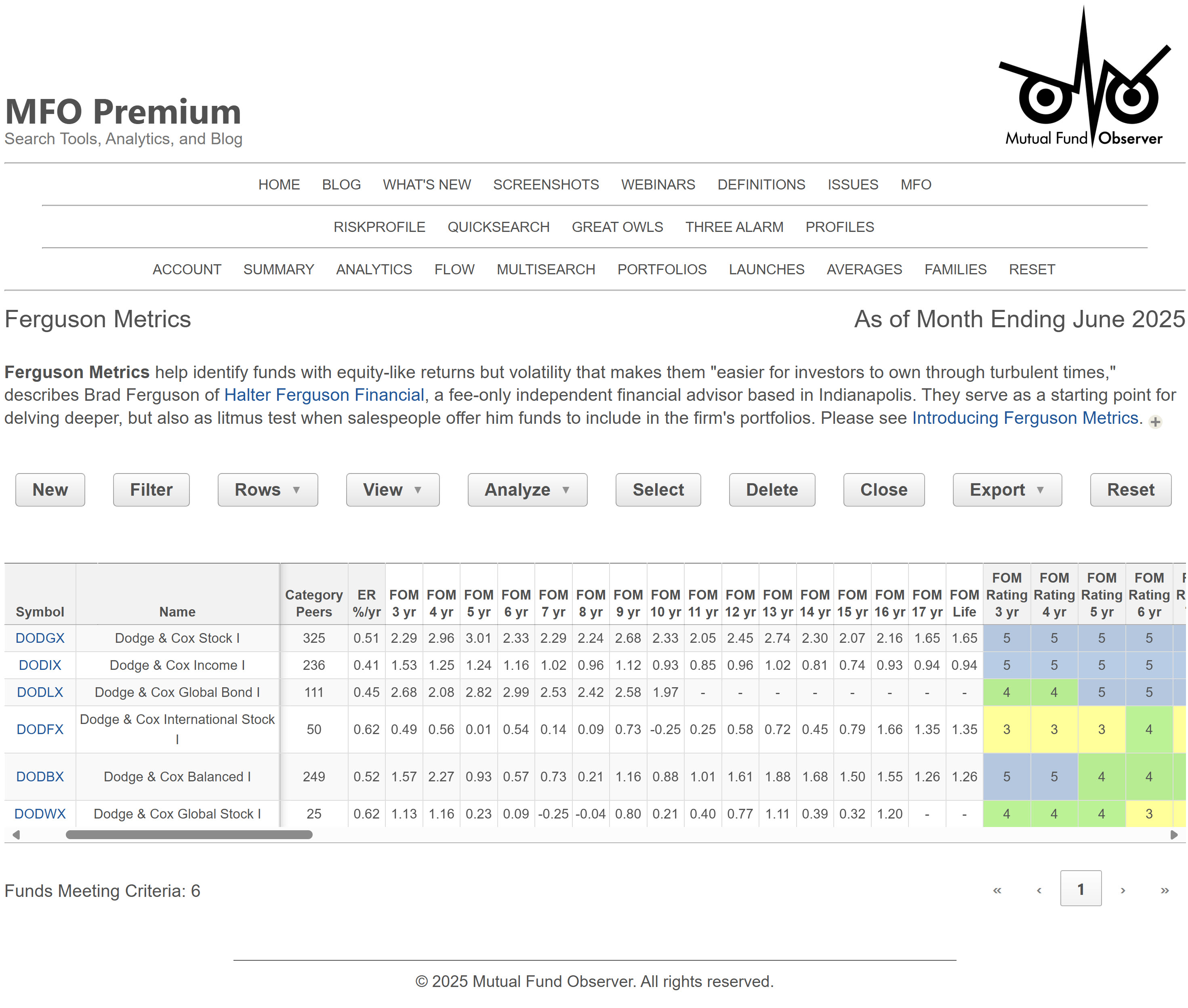The width and height of the screenshot is (1188, 1008).
Task: Go to previous page with left chevron
Action: [1039, 890]
